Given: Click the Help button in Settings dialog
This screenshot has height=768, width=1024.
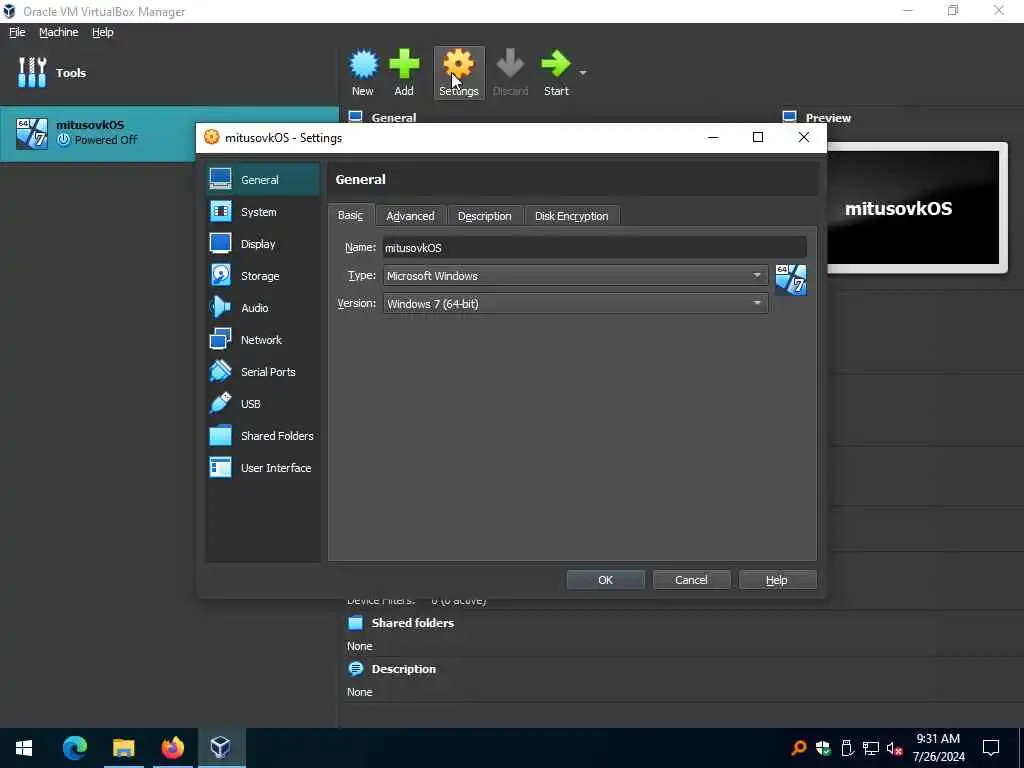Looking at the screenshot, I should [x=777, y=580].
